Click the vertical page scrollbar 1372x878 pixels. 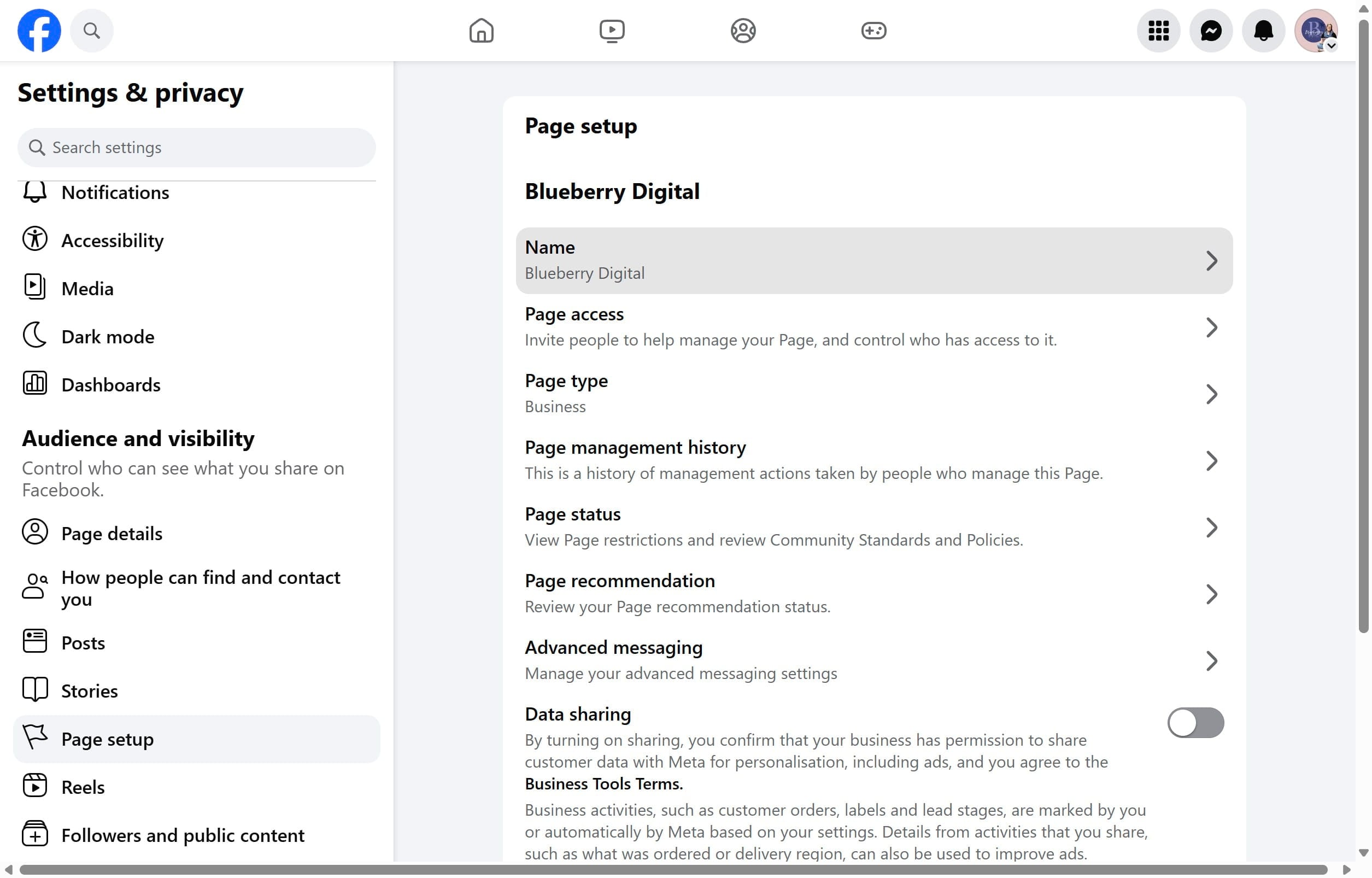1363,326
